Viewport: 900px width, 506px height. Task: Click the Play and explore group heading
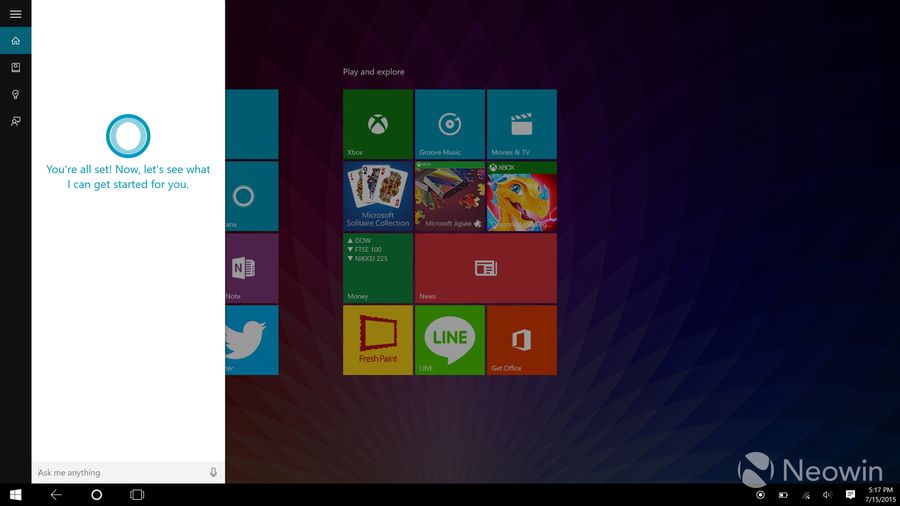(374, 72)
